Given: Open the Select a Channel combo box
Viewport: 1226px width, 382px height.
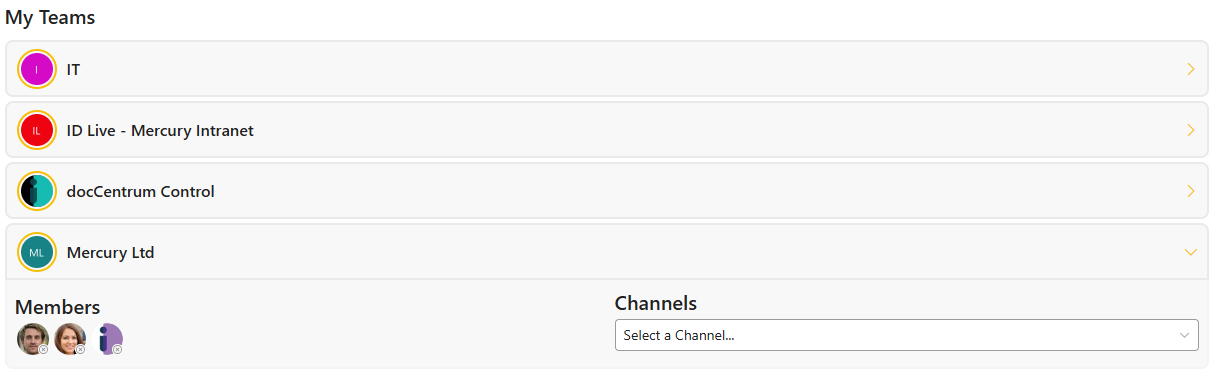Looking at the screenshot, I should click(906, 335).
